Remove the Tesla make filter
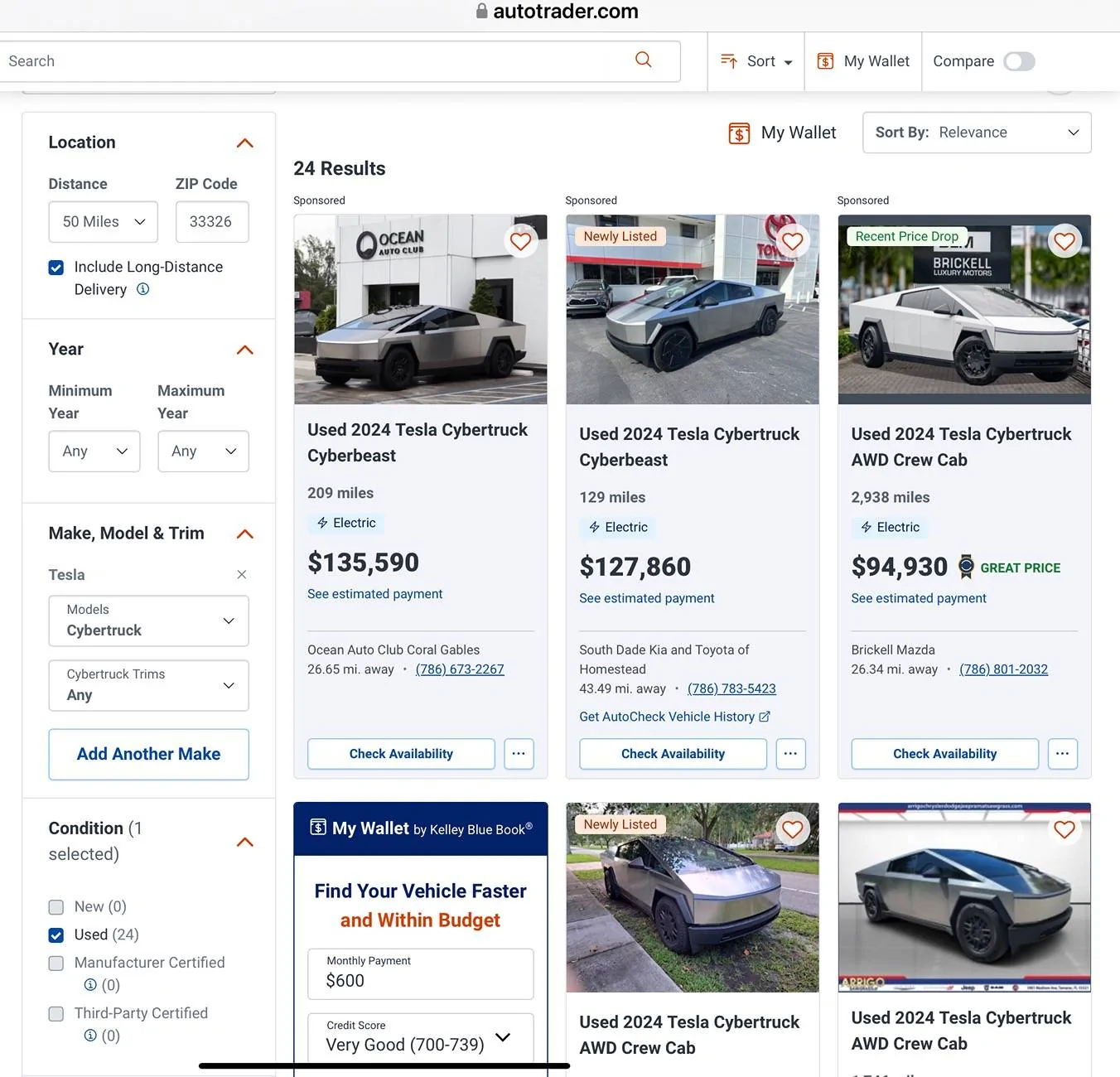The image size is (1120, 1077). pyautogui.click(x=241, y=574)
